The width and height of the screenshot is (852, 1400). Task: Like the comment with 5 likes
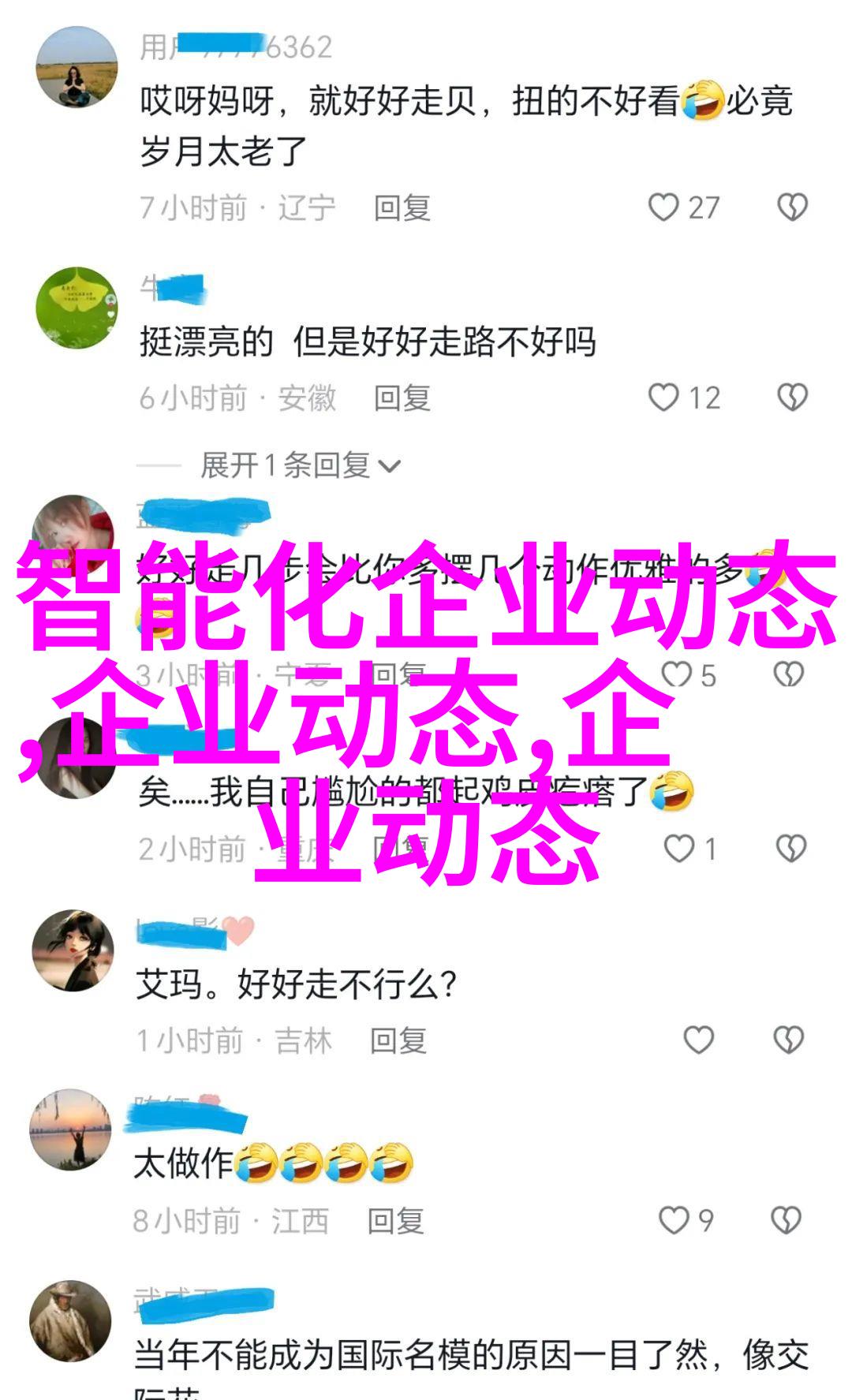[x=676, y=675]
